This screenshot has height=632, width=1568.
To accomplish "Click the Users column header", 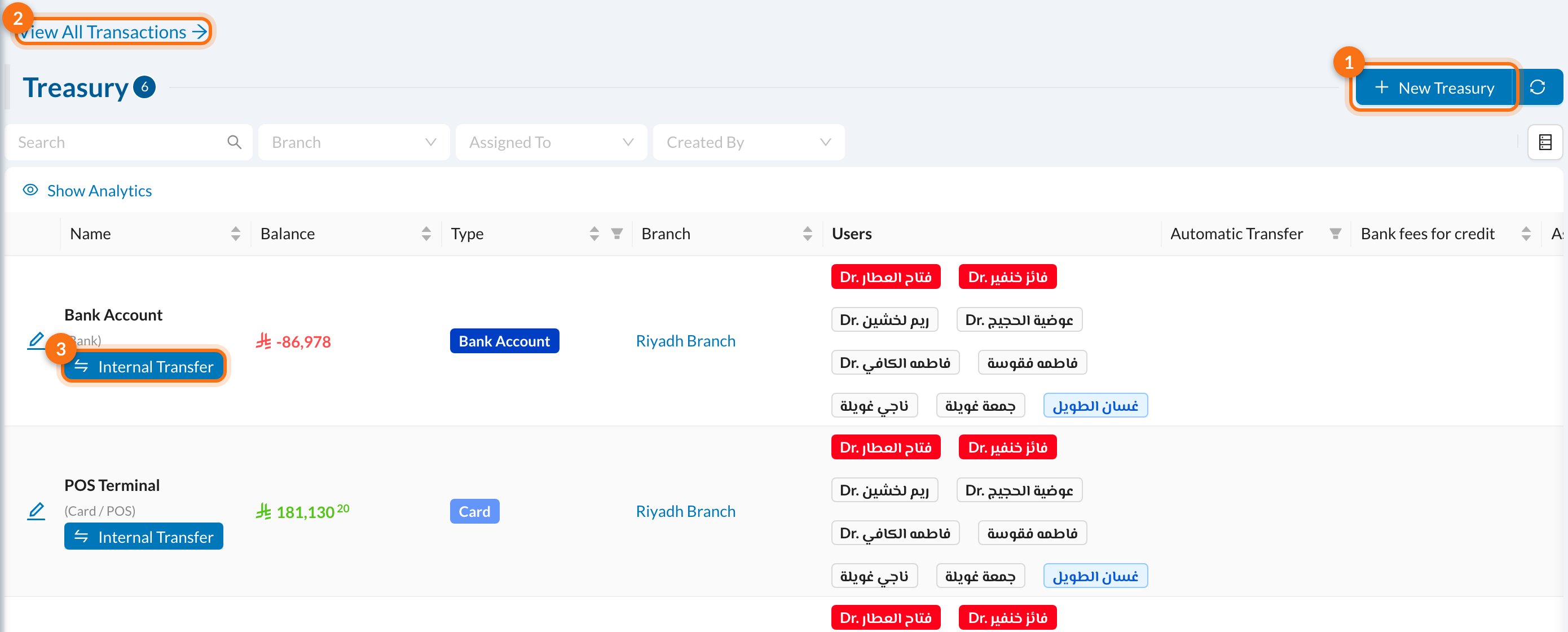I will tap(852, 234).
